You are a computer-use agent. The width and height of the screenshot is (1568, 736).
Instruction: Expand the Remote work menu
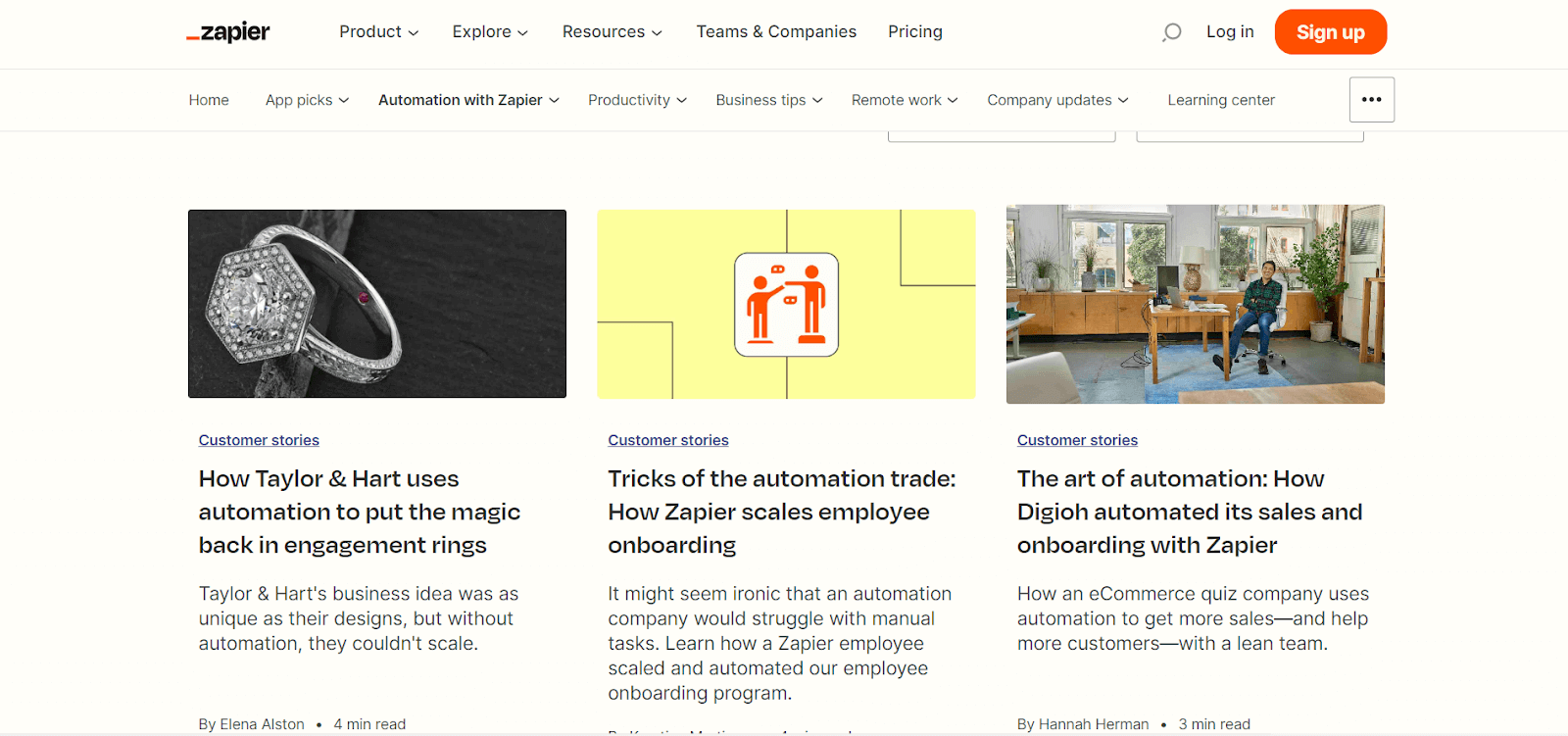point(905,100)
